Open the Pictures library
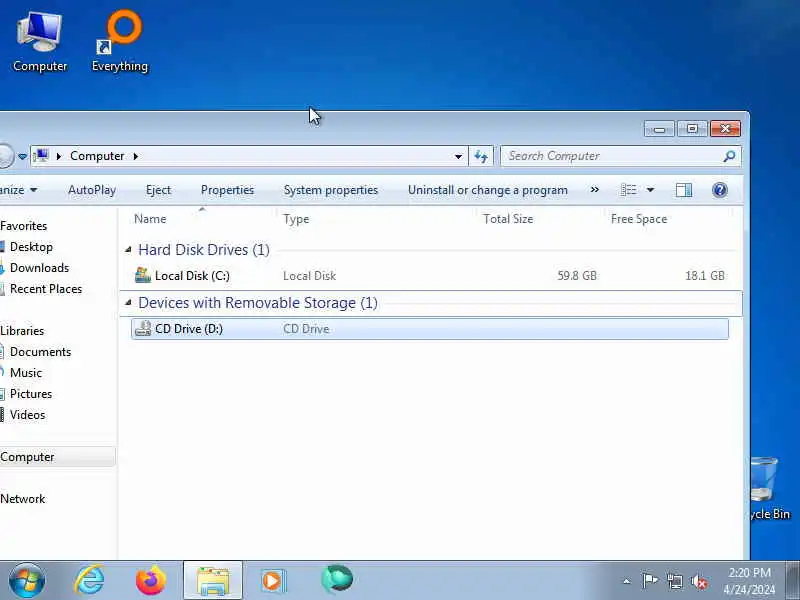Image resolution: width=800 pixels, height=600 pixels. point(31,394)
